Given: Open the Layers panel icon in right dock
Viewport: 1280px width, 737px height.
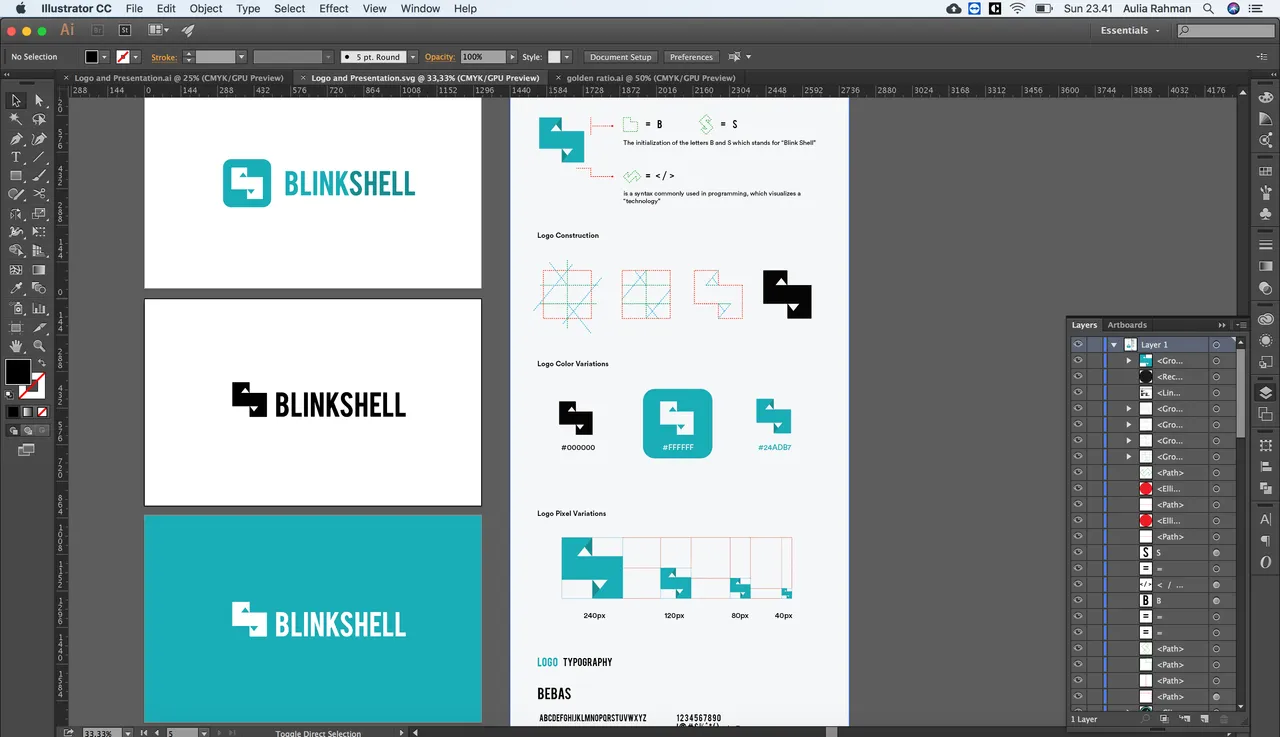Looking at the screenshot, I should [1265, 392].
